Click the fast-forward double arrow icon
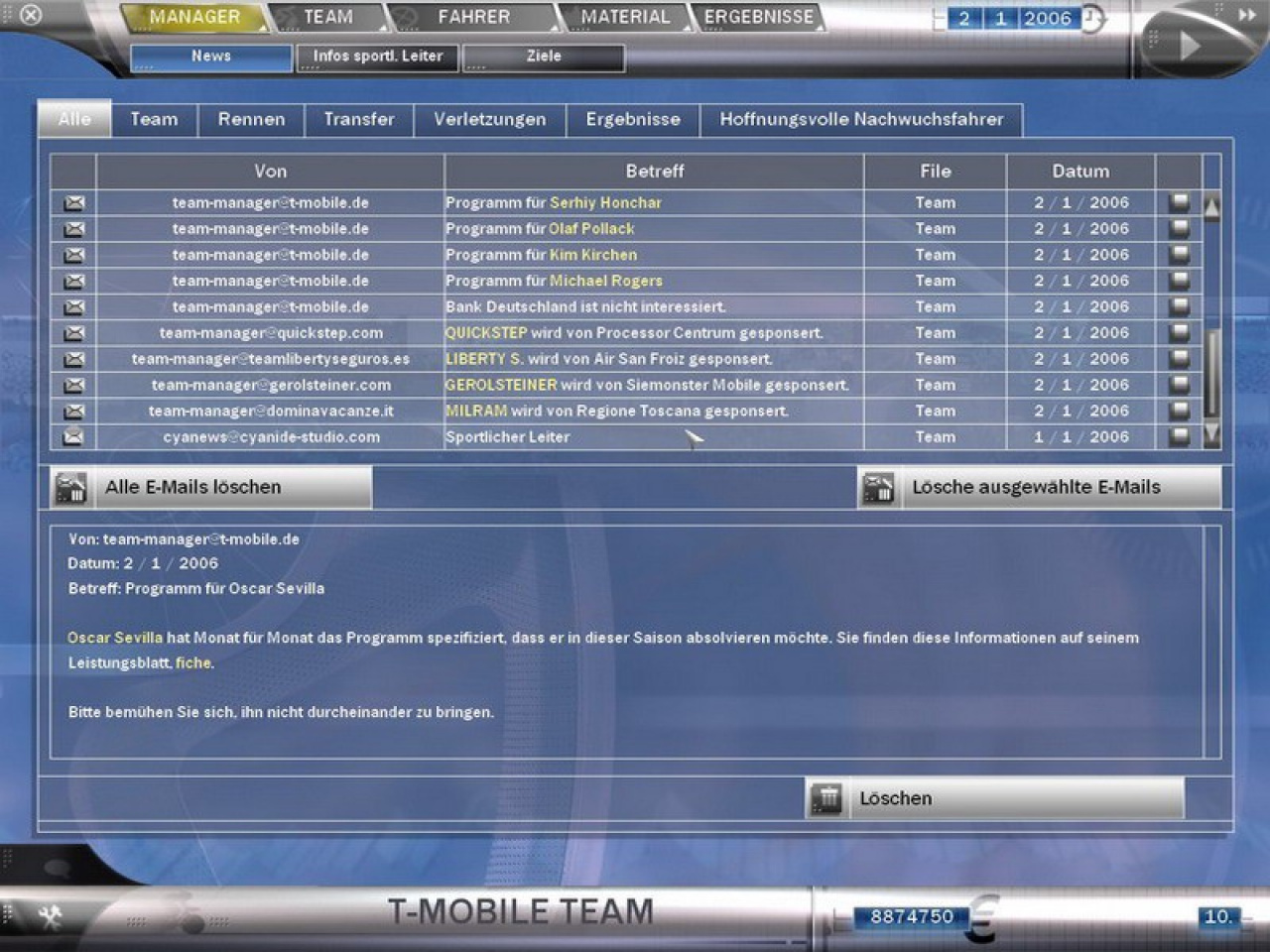 [1246, 15]
